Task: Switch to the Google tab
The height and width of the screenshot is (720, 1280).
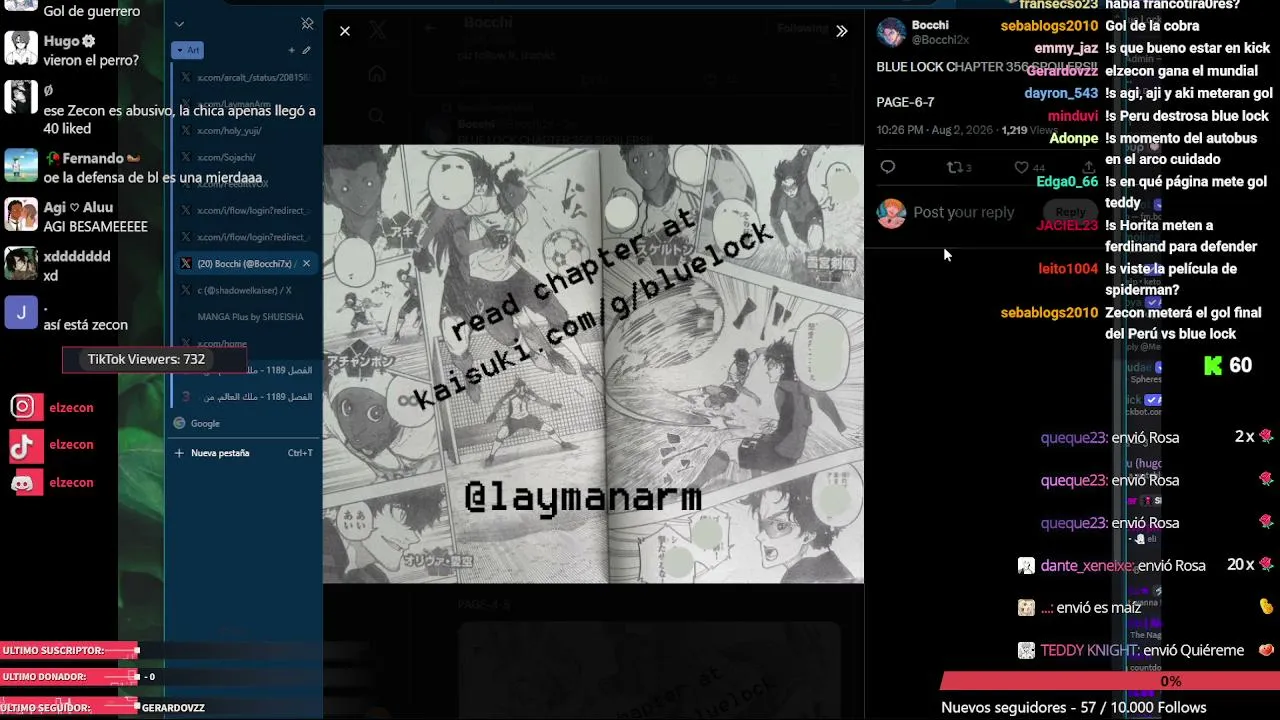Action: (245, 423)
